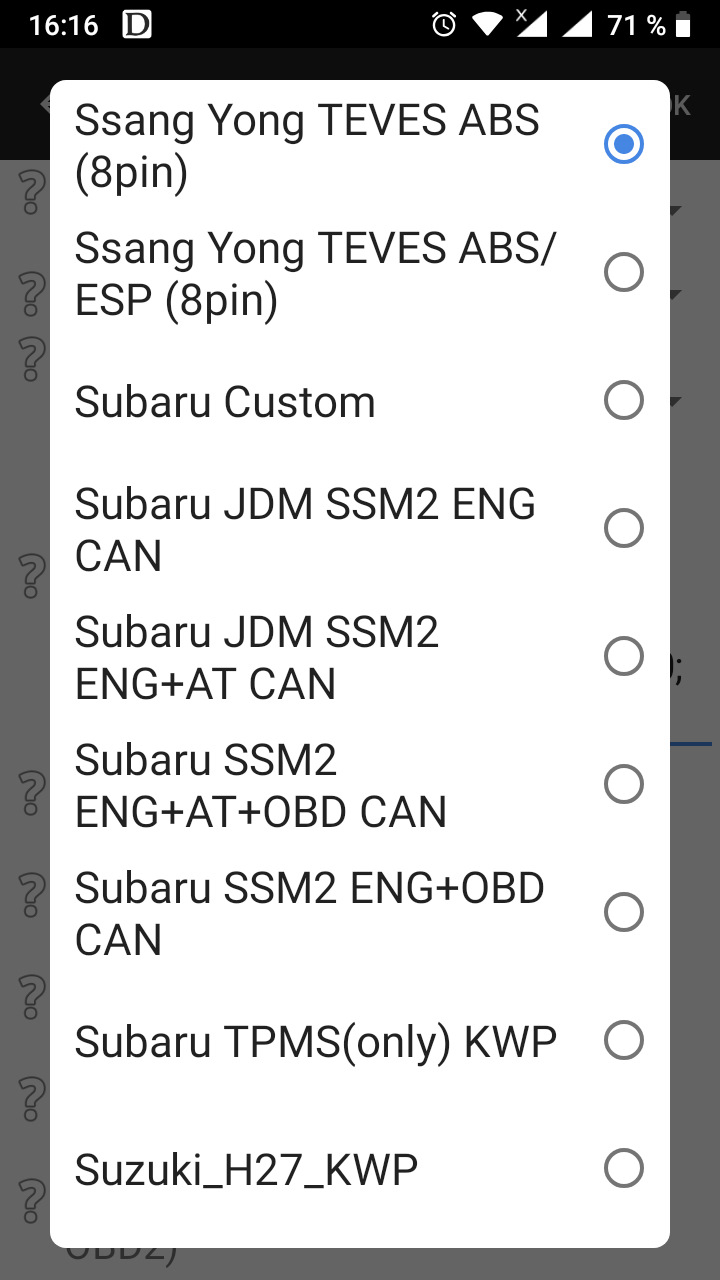Tap the Wi-Fi status bar icon
The height and width of the screenshot is (1280, 720).
pos(488,25)
